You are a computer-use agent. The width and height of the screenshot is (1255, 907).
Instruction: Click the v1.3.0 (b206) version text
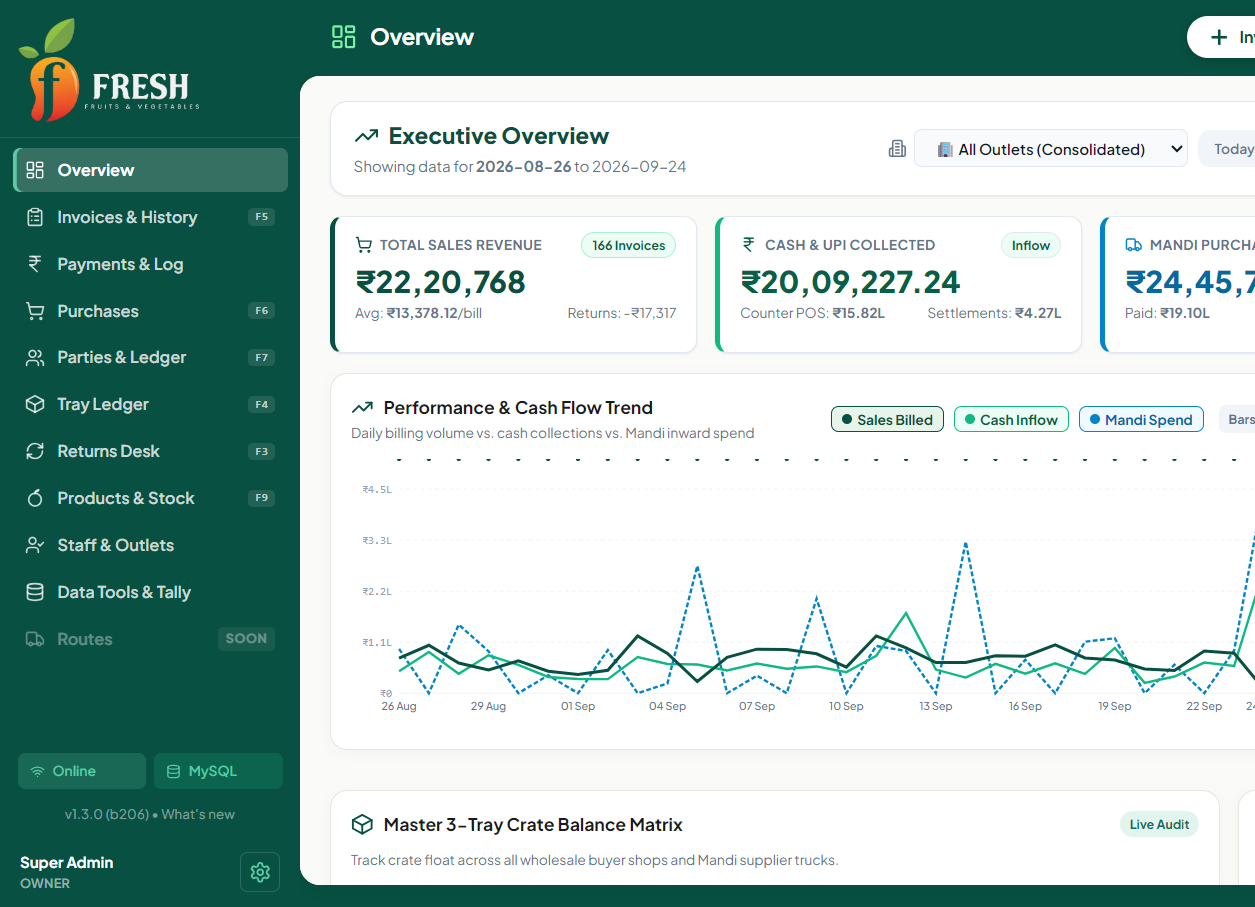[x=105, y=814]
